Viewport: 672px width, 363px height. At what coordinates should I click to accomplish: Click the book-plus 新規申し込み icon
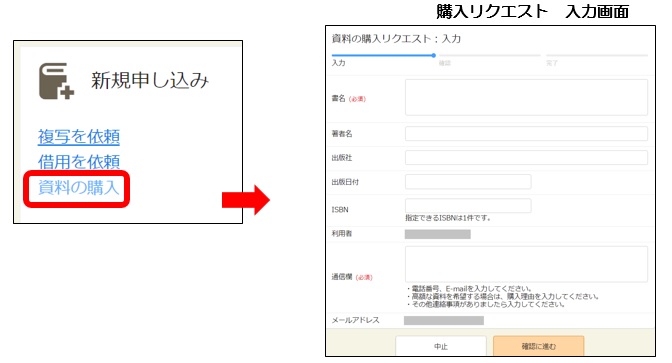[x=56, y=81]
